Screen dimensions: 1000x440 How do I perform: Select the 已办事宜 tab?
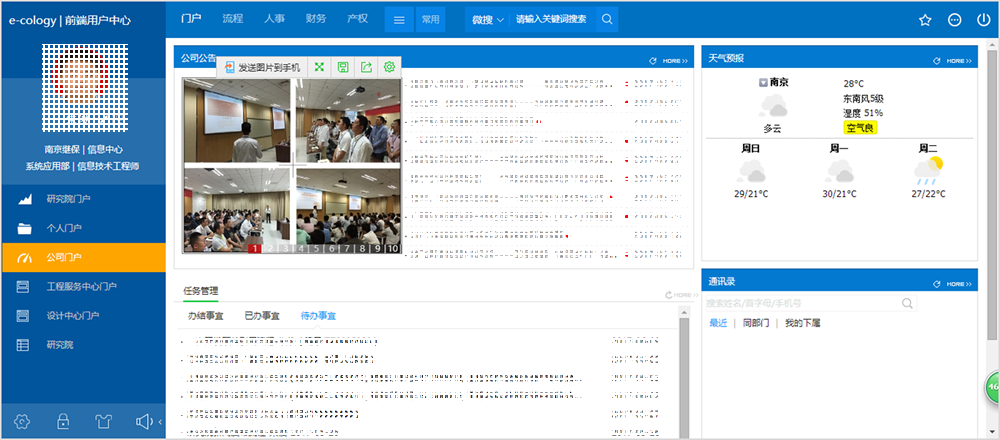tap(261, 316)
